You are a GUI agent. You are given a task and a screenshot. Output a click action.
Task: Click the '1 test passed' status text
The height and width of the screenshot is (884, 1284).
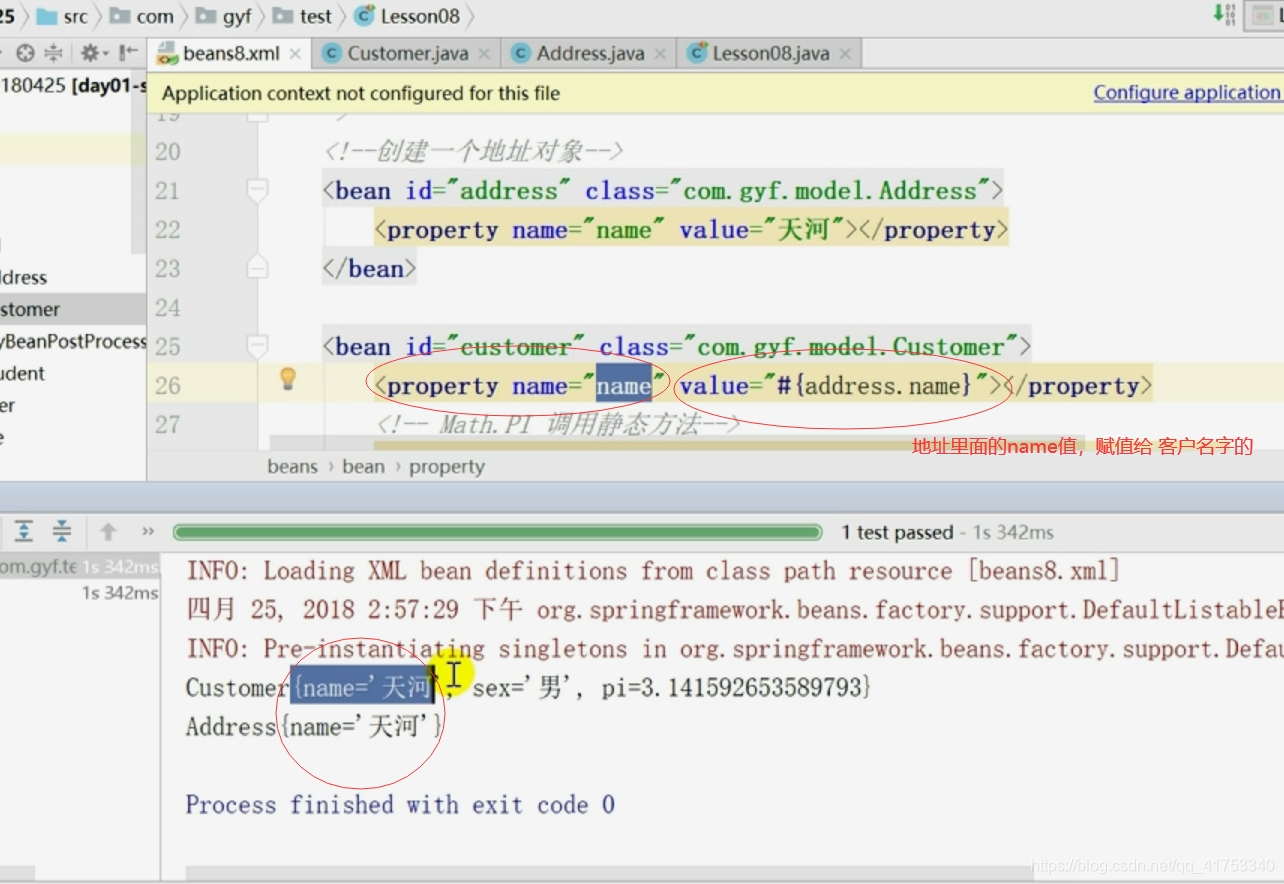[x=898, y=533]
